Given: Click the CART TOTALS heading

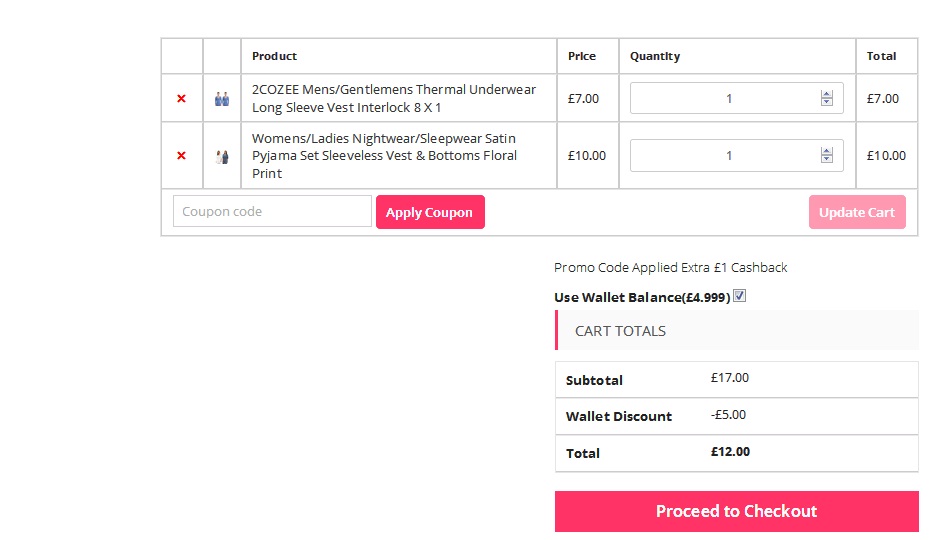Looking at the screenshot, I should pyautogui.click(x=620, y=331).
